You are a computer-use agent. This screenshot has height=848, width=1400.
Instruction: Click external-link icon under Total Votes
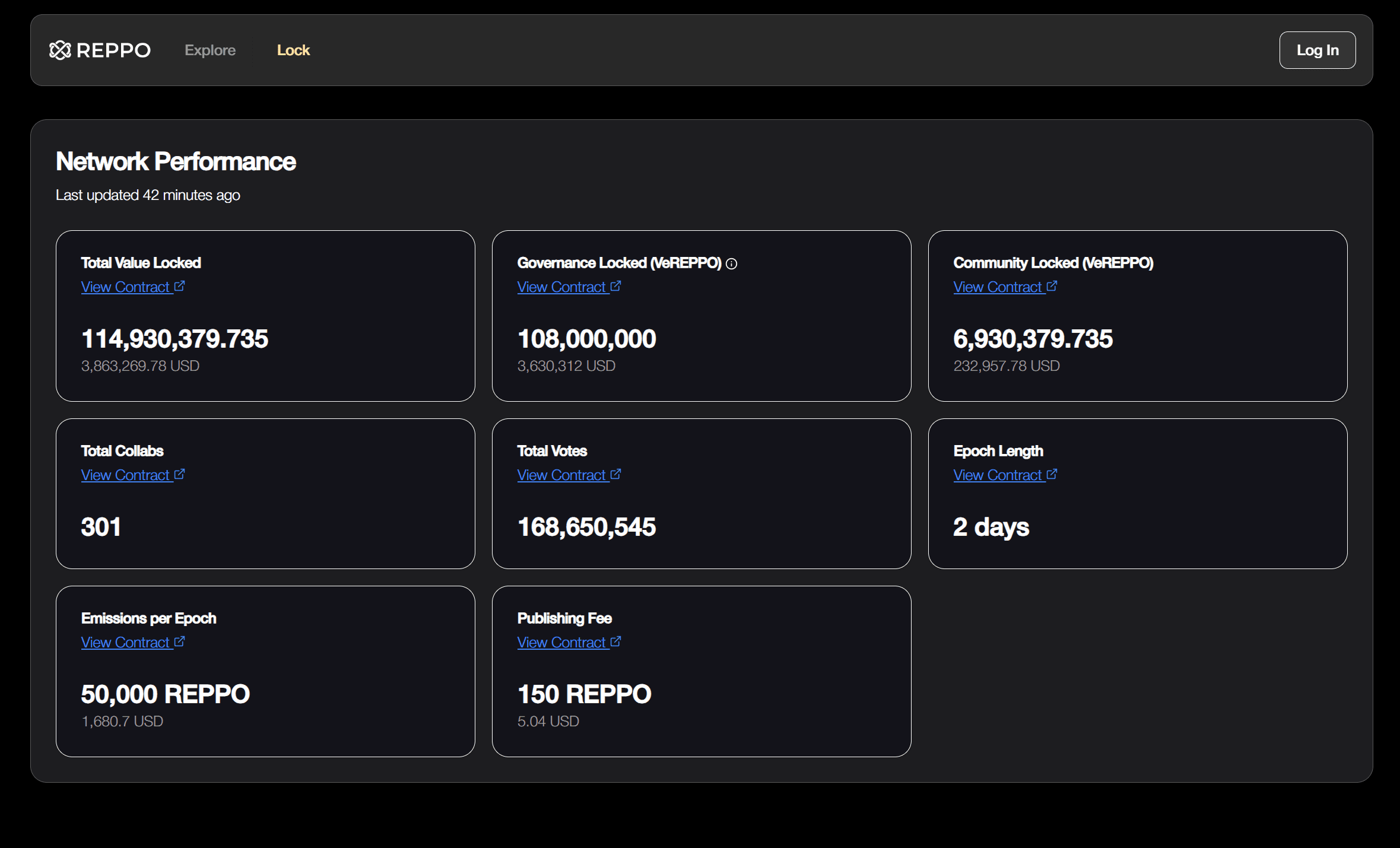click(616, 474)
